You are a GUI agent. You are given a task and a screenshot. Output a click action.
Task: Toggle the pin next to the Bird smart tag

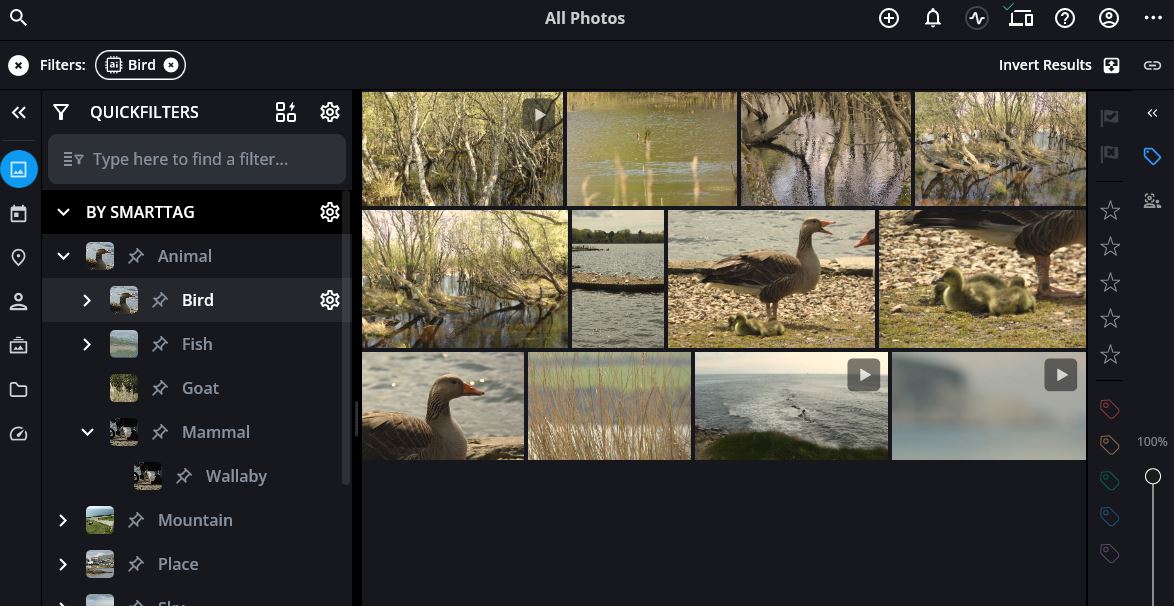click(160, 300)
